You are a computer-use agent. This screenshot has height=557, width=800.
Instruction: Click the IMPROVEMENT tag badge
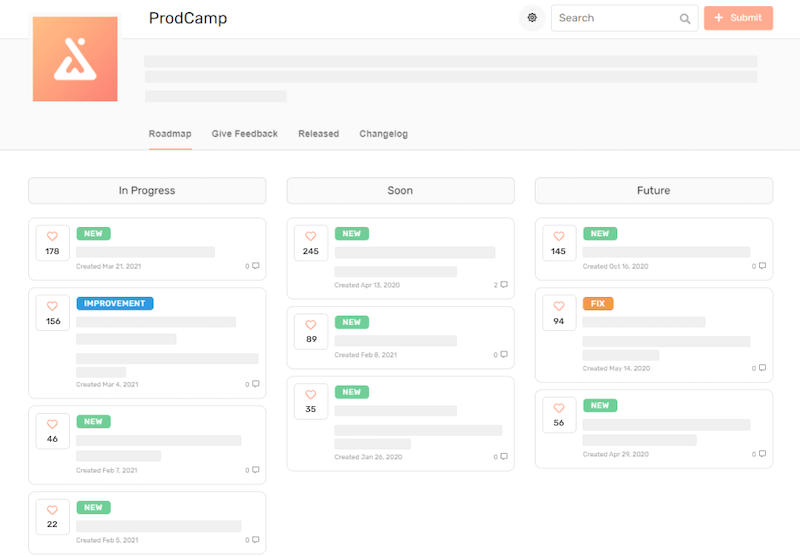click(x=115, y=303)
